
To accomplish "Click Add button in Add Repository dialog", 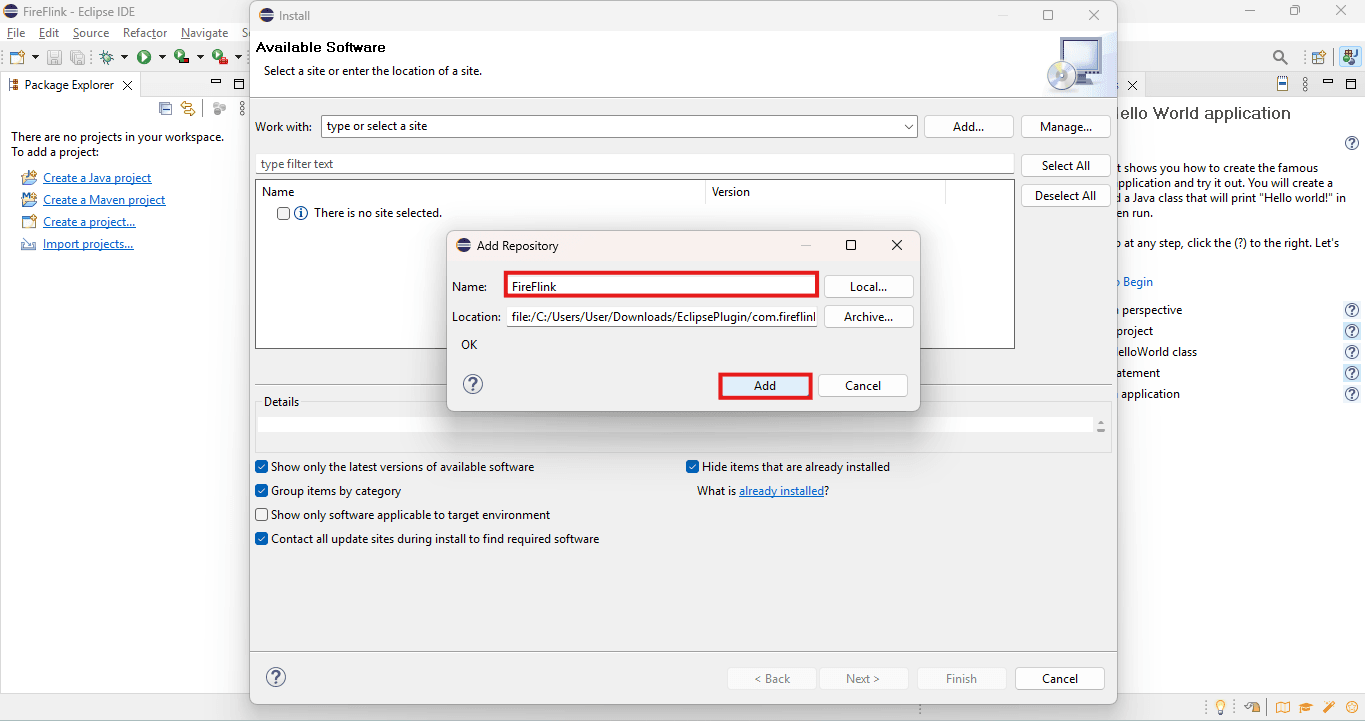I will (x=765, y=386).
